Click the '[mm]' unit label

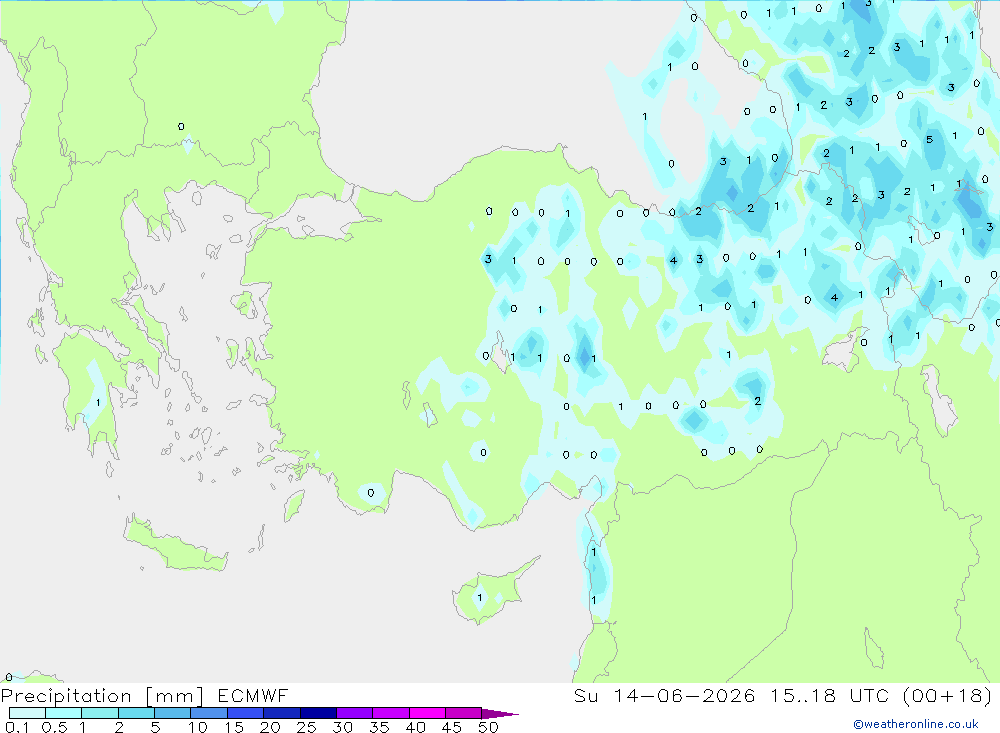point(175,696)
